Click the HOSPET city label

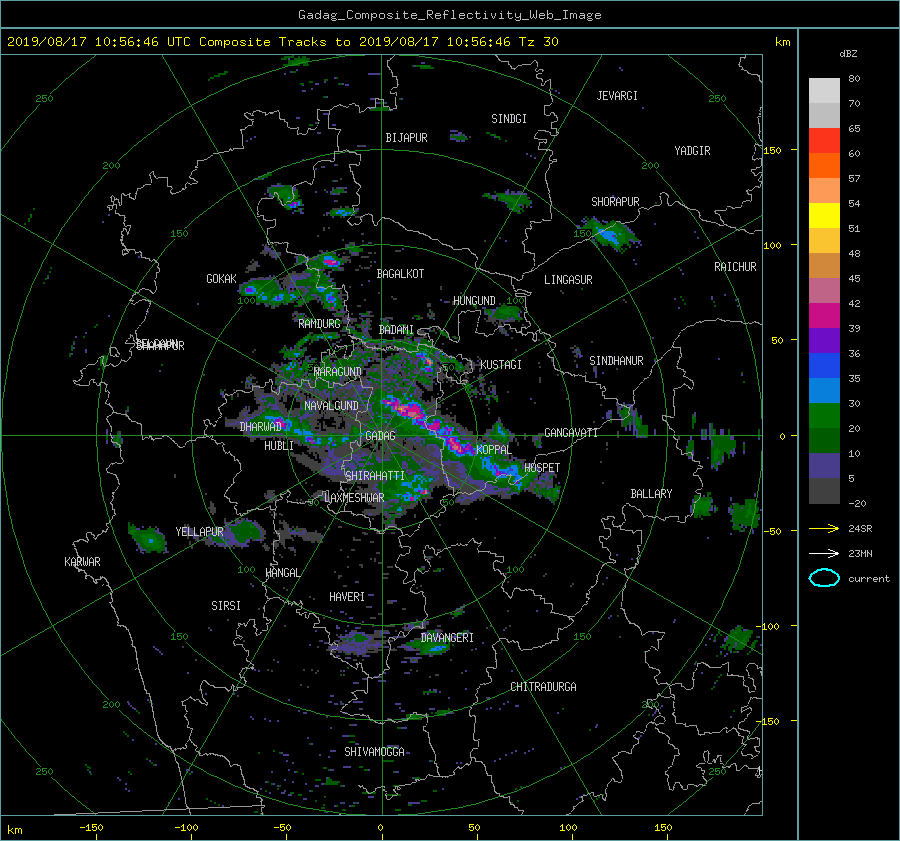pos(542,468)
